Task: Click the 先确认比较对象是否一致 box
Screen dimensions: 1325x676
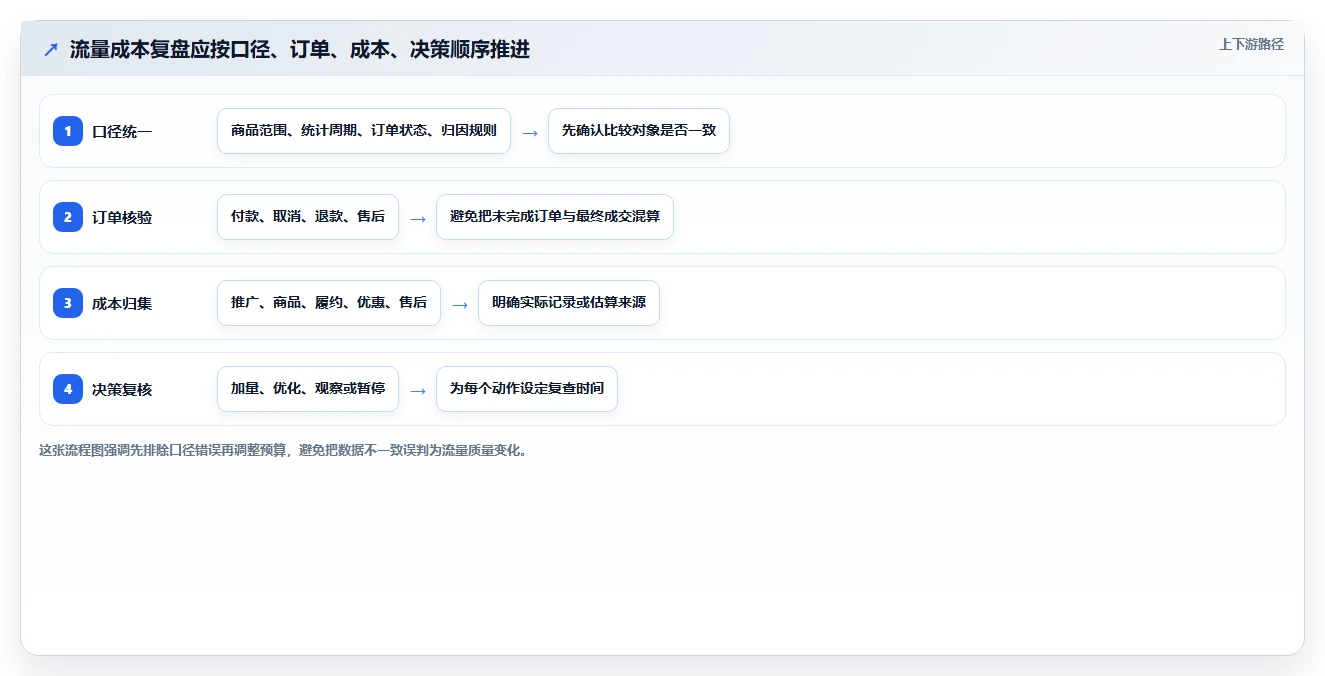Action: tap(639, 131)
